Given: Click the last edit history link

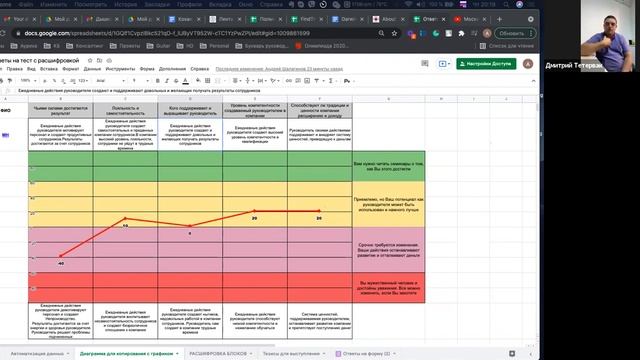Looking at the screenshot, I should click(279, 69).
